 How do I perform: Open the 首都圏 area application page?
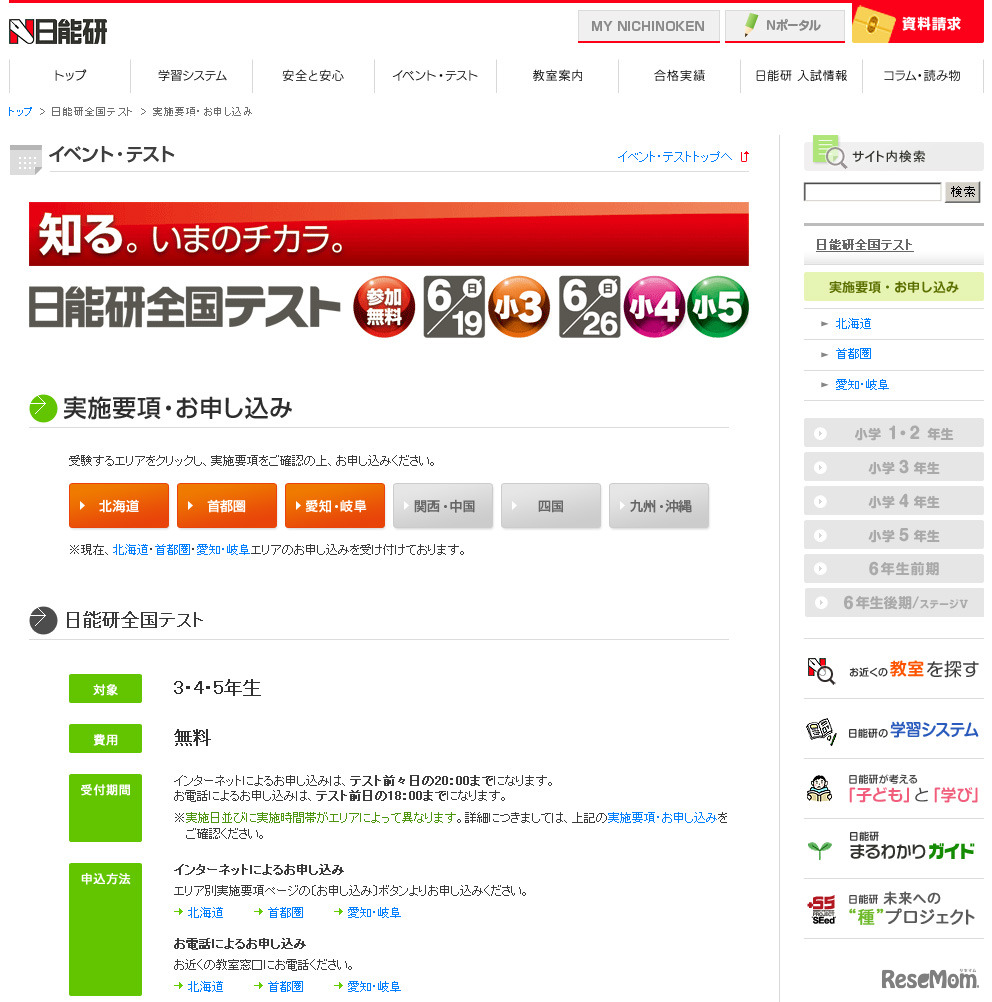[x=226, y=505]
